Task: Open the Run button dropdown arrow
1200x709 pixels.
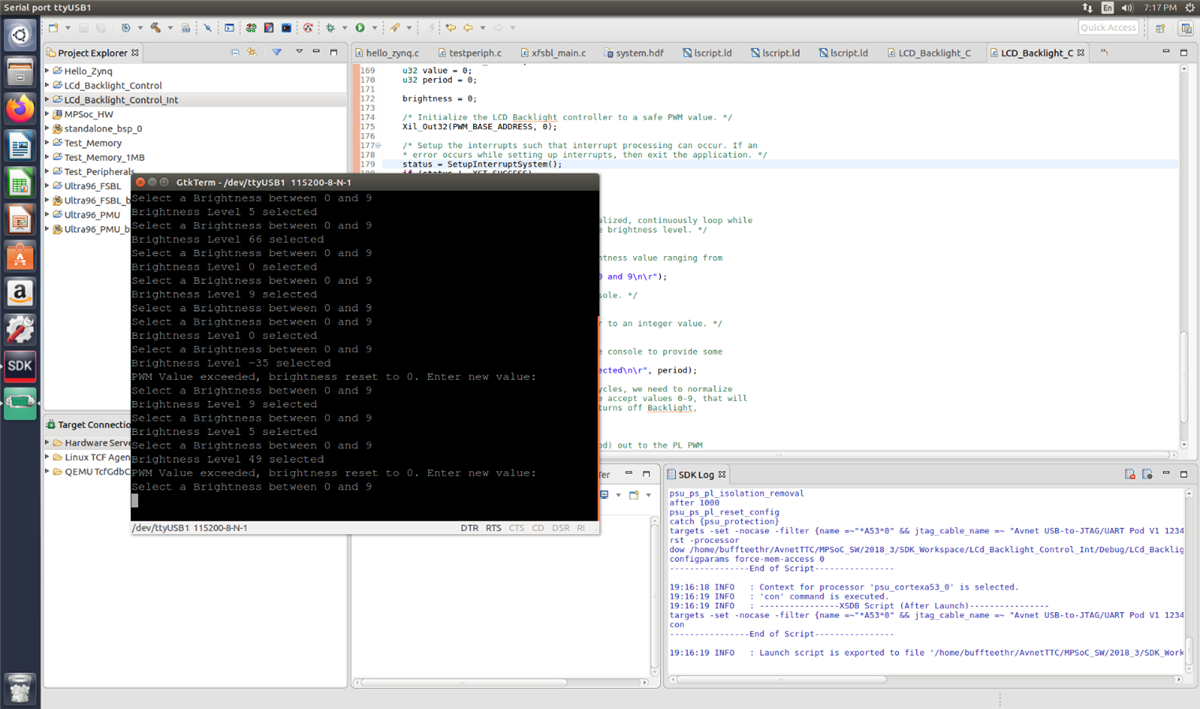Action: 373,28
